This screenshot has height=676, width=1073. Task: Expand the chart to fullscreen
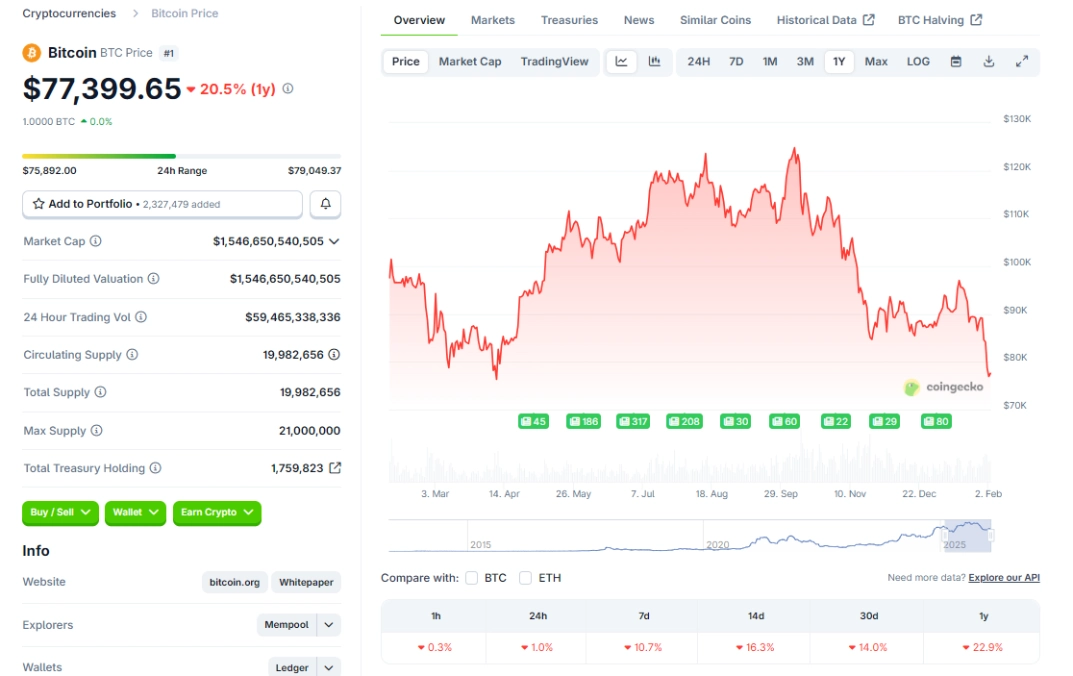(1022, 61)
